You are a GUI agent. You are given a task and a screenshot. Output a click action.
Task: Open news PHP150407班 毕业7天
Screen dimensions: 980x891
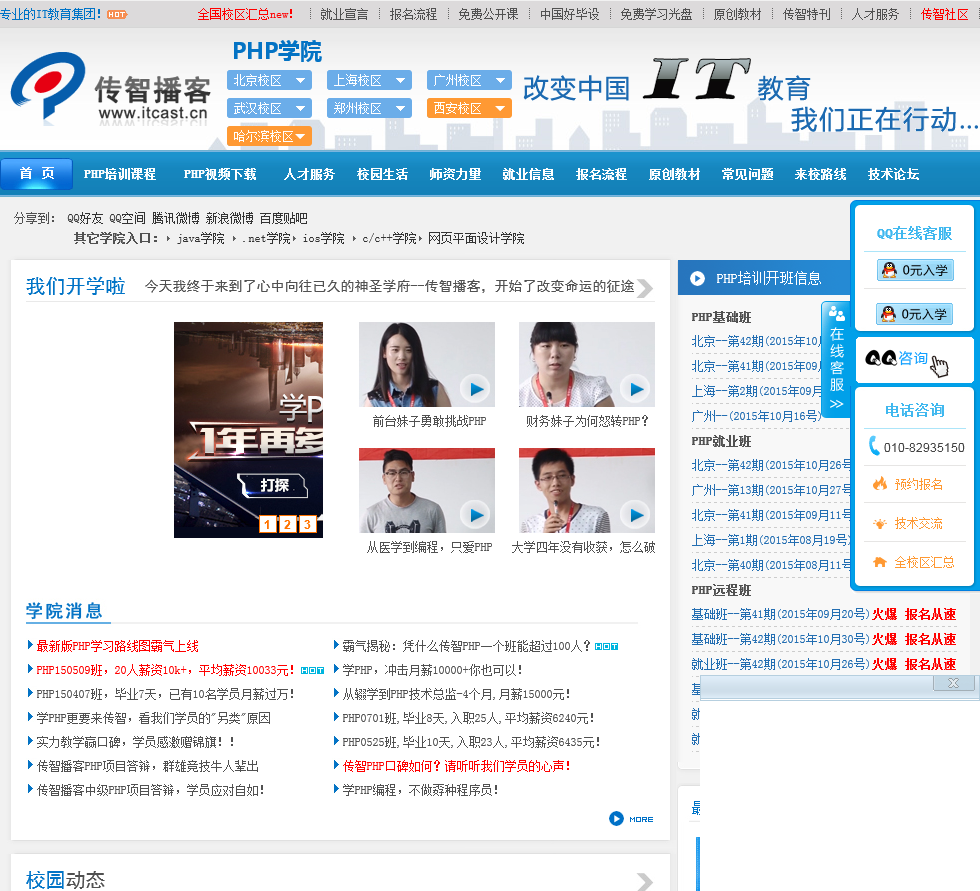coord(165,694)
